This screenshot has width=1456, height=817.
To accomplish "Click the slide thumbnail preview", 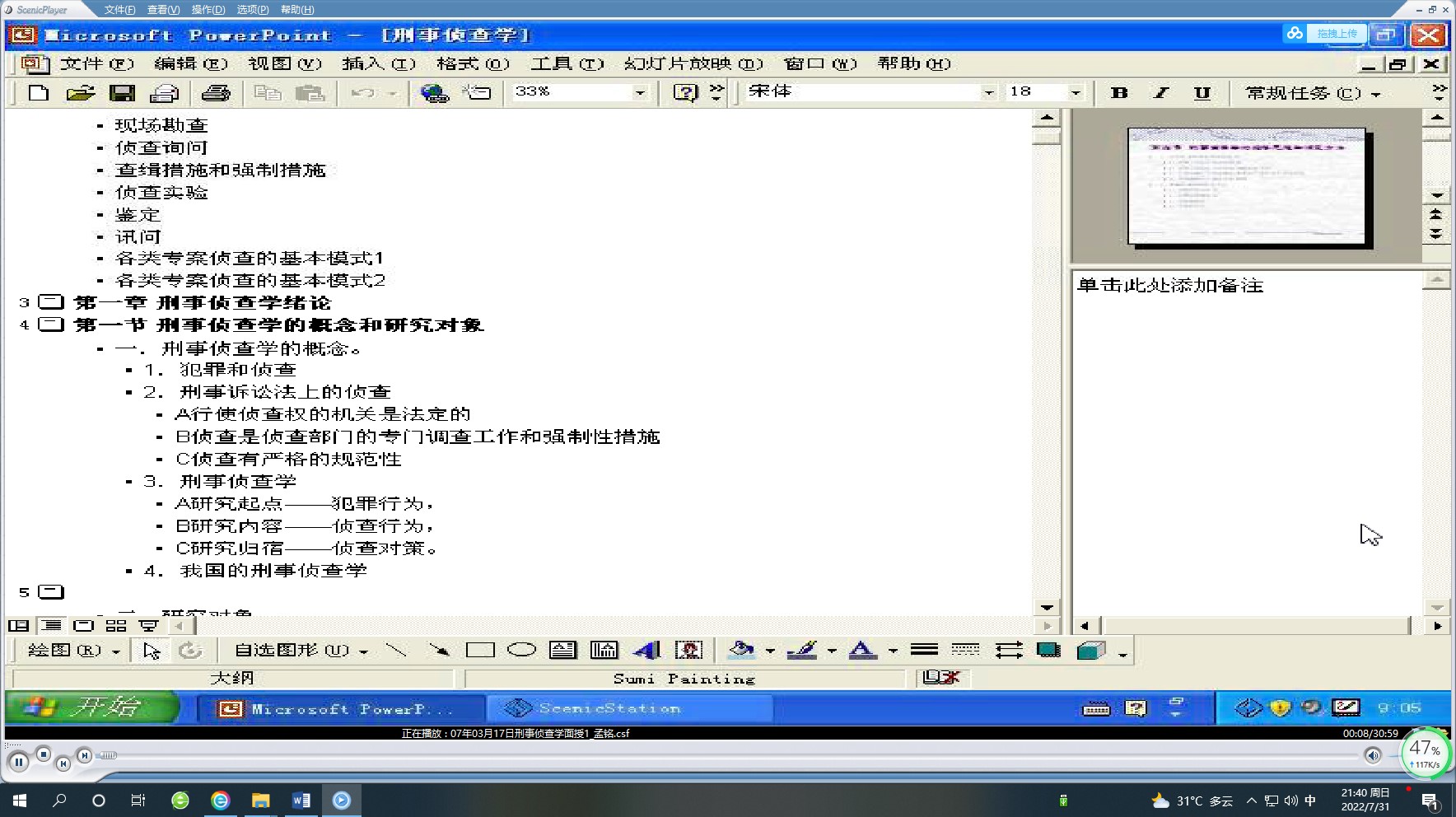I will pos(1246,186).
